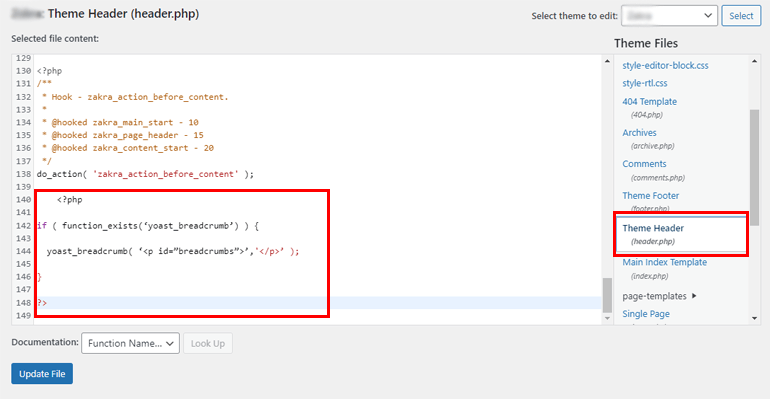Click the (archive.php) filename label
Screen dimensions: 770x399
(x=653, y=146)
